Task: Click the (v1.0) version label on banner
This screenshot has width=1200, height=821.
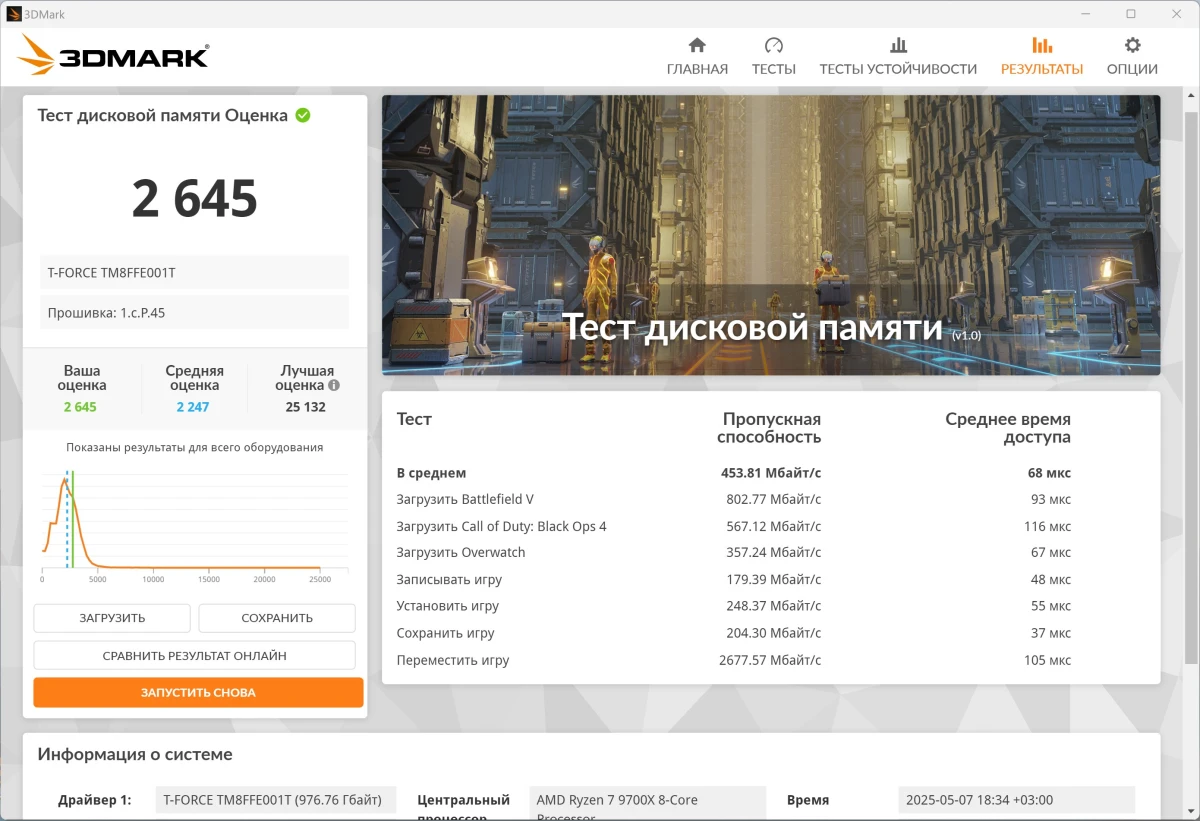Action: click(x=966, y=336)
